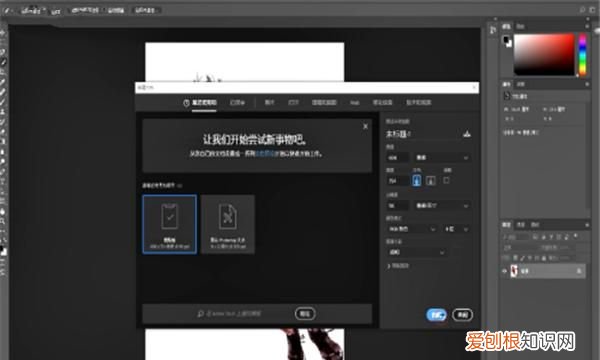Screen dimensions: 600x360
Task: Select the Zoom tool in the toolbar
Action: 2,221
